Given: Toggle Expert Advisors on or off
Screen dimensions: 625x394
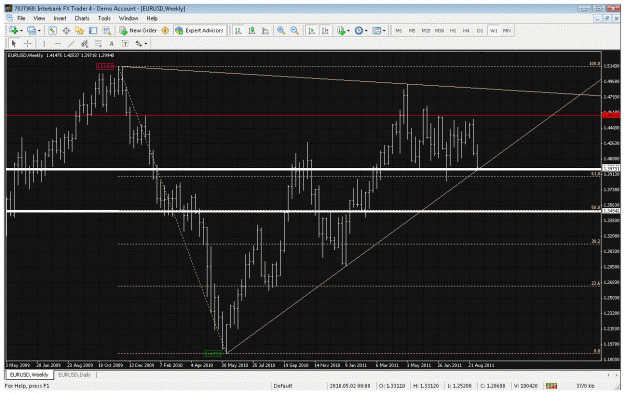Looking at the screenshot, I should 199,31.
